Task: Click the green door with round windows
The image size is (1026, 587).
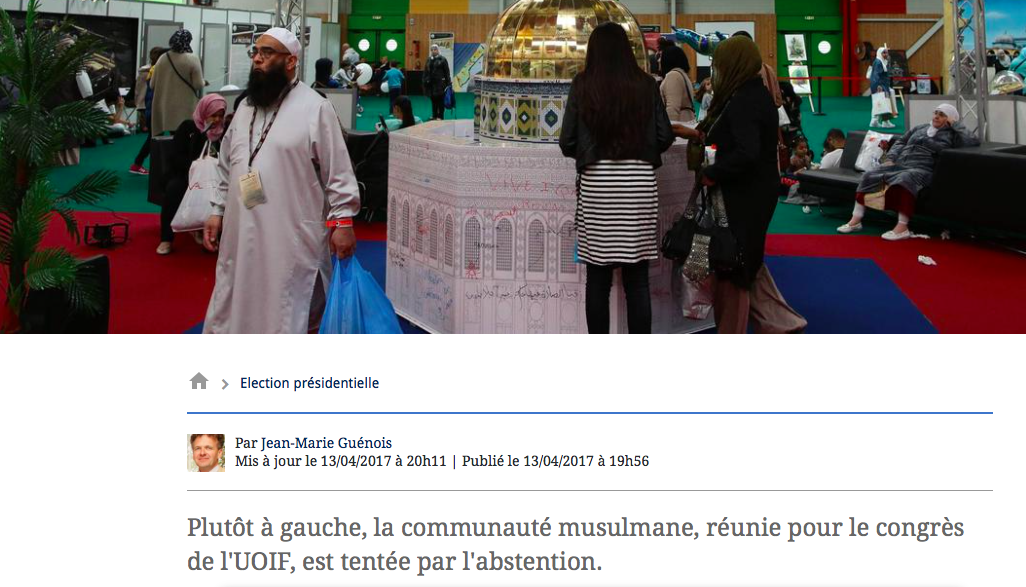Action: pyautogui.click(x=377, y=46)
